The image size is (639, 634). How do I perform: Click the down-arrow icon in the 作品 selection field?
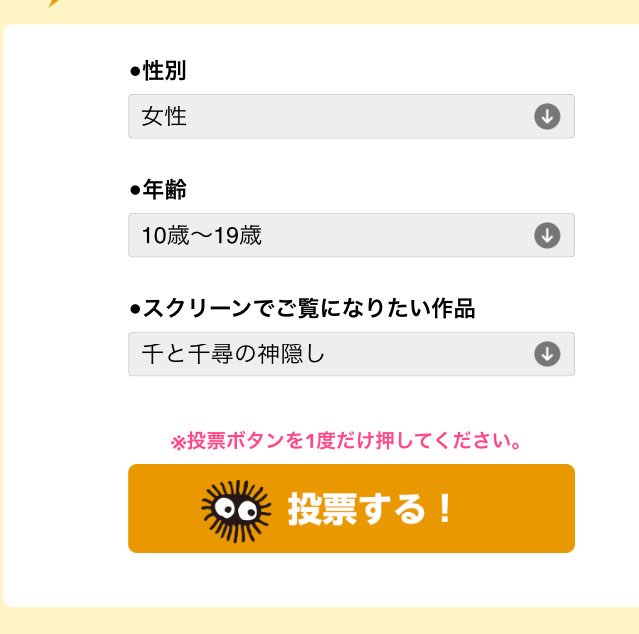(x=546, y=354)
